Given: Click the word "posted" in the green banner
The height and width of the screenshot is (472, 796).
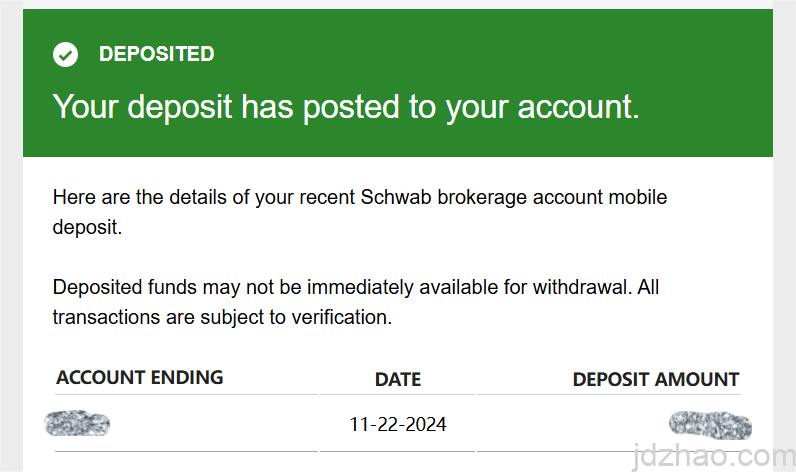Looking at the screenshot, I should coord(358,106).
